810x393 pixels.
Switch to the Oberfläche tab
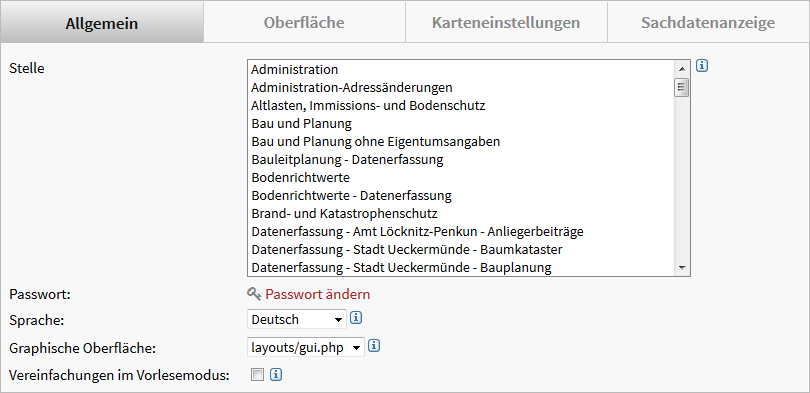click(304, 23)
